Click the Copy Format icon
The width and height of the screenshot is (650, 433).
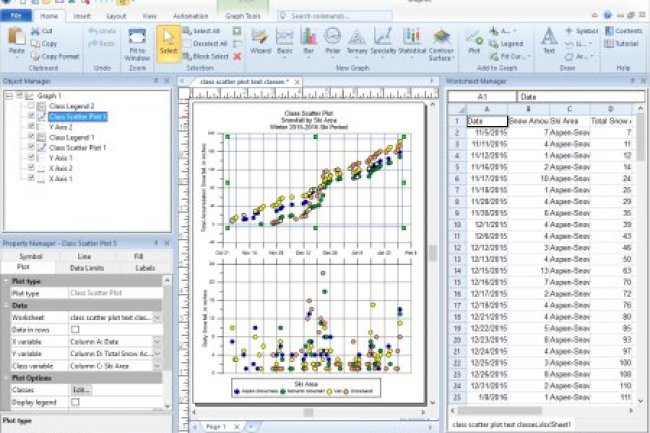(35, 56)
